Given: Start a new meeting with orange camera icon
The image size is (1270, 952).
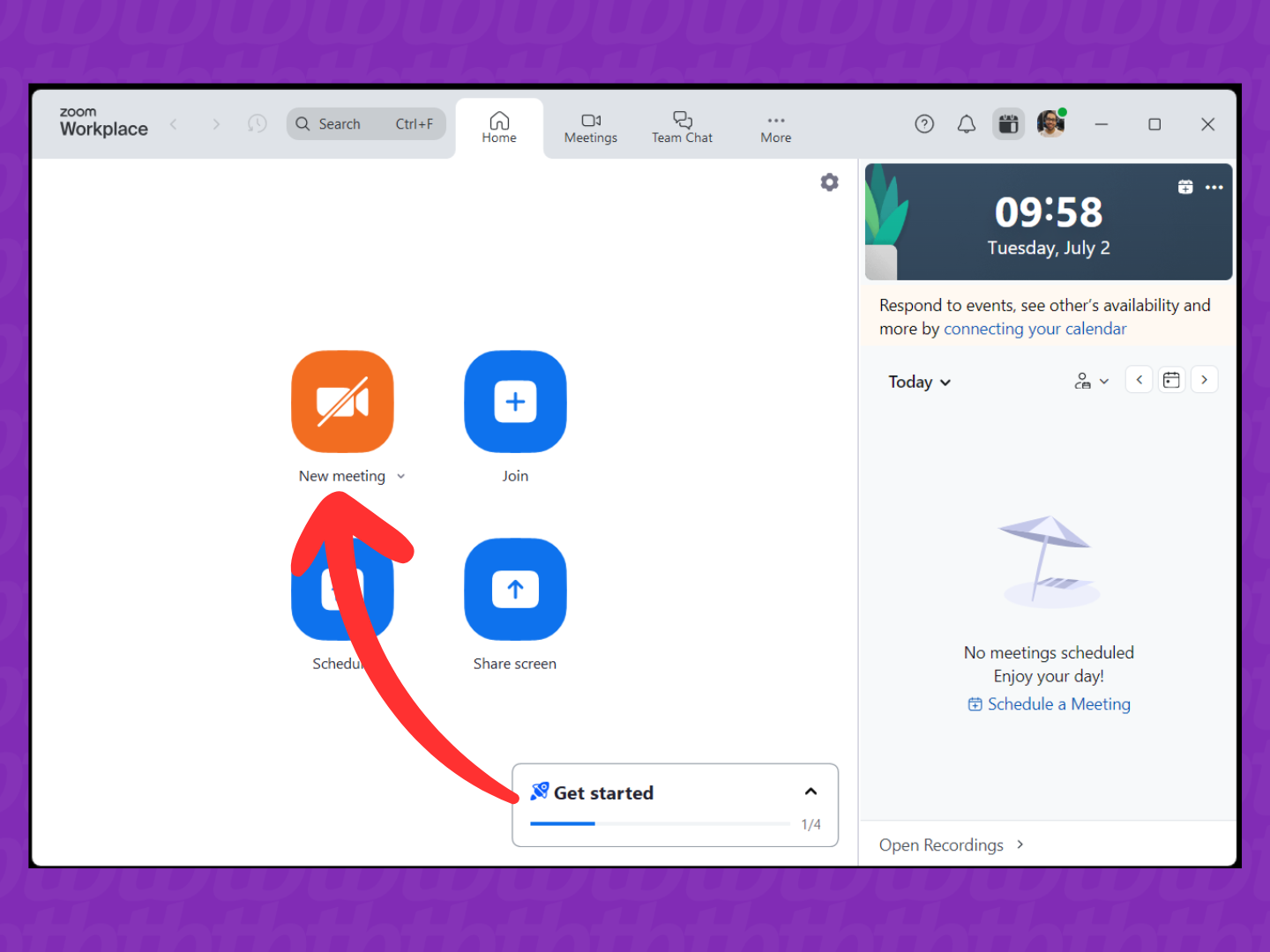Looking at the screenshot, I should tap(342, 402).
